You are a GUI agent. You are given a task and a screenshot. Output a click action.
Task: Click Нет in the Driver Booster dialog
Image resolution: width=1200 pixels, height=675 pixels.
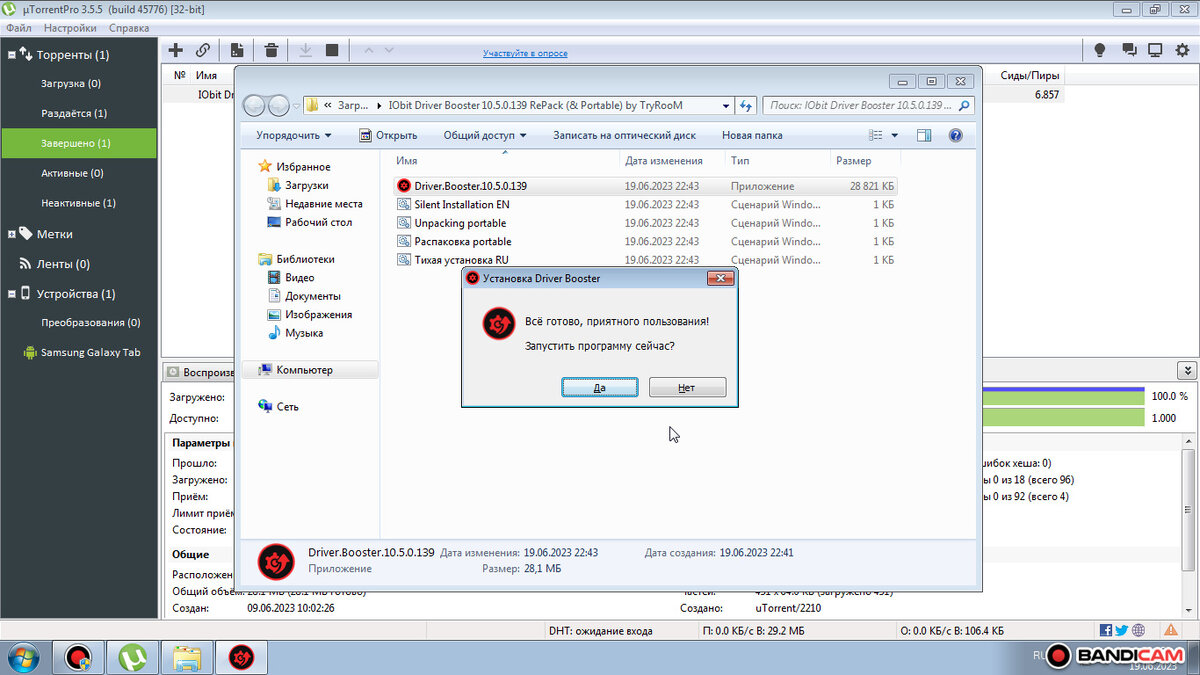[x=687, y=387]
